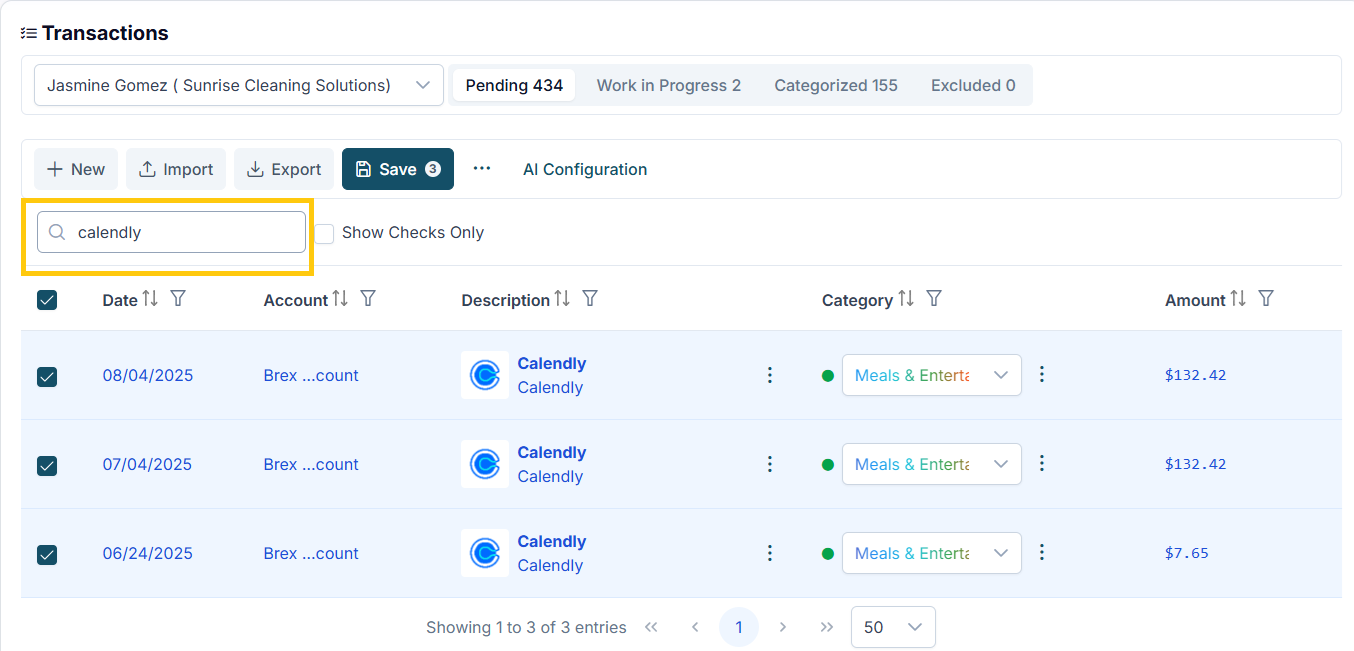The height and width of the screenshot is (651, 1354).
Task: Click bold Calendly name in 06/24/2025 row
Action: pos(552,541)
